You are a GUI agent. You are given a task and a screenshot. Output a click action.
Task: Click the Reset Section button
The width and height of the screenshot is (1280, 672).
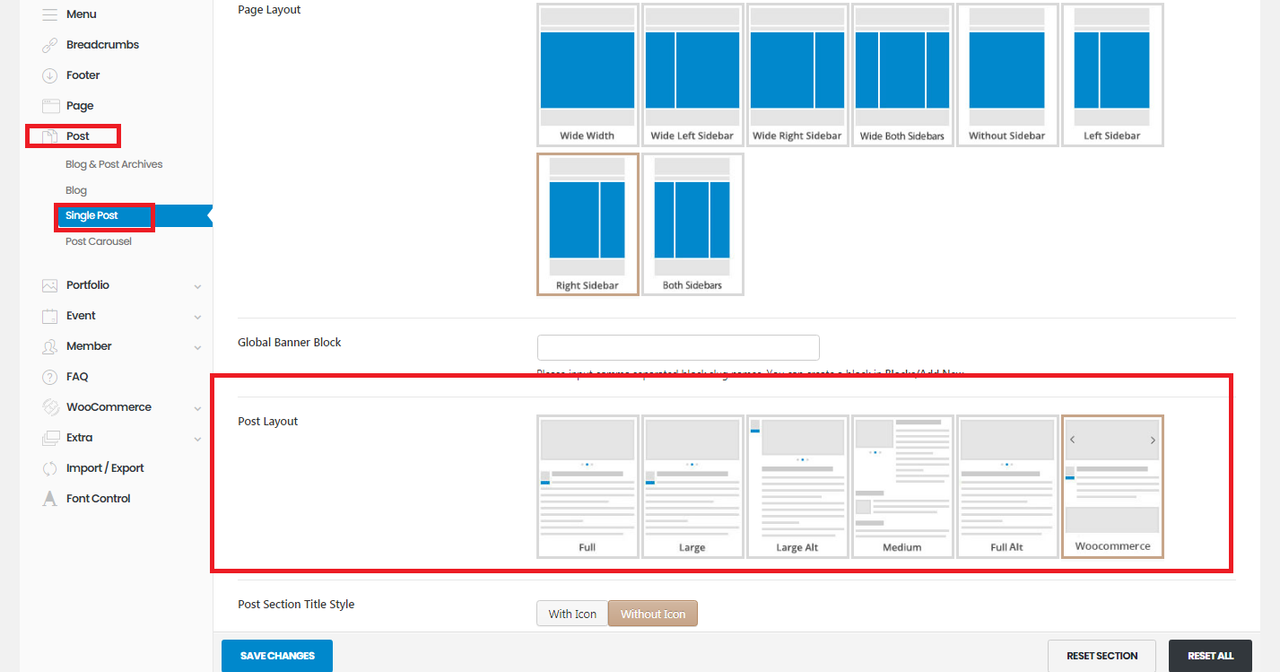click(1102, 656)
